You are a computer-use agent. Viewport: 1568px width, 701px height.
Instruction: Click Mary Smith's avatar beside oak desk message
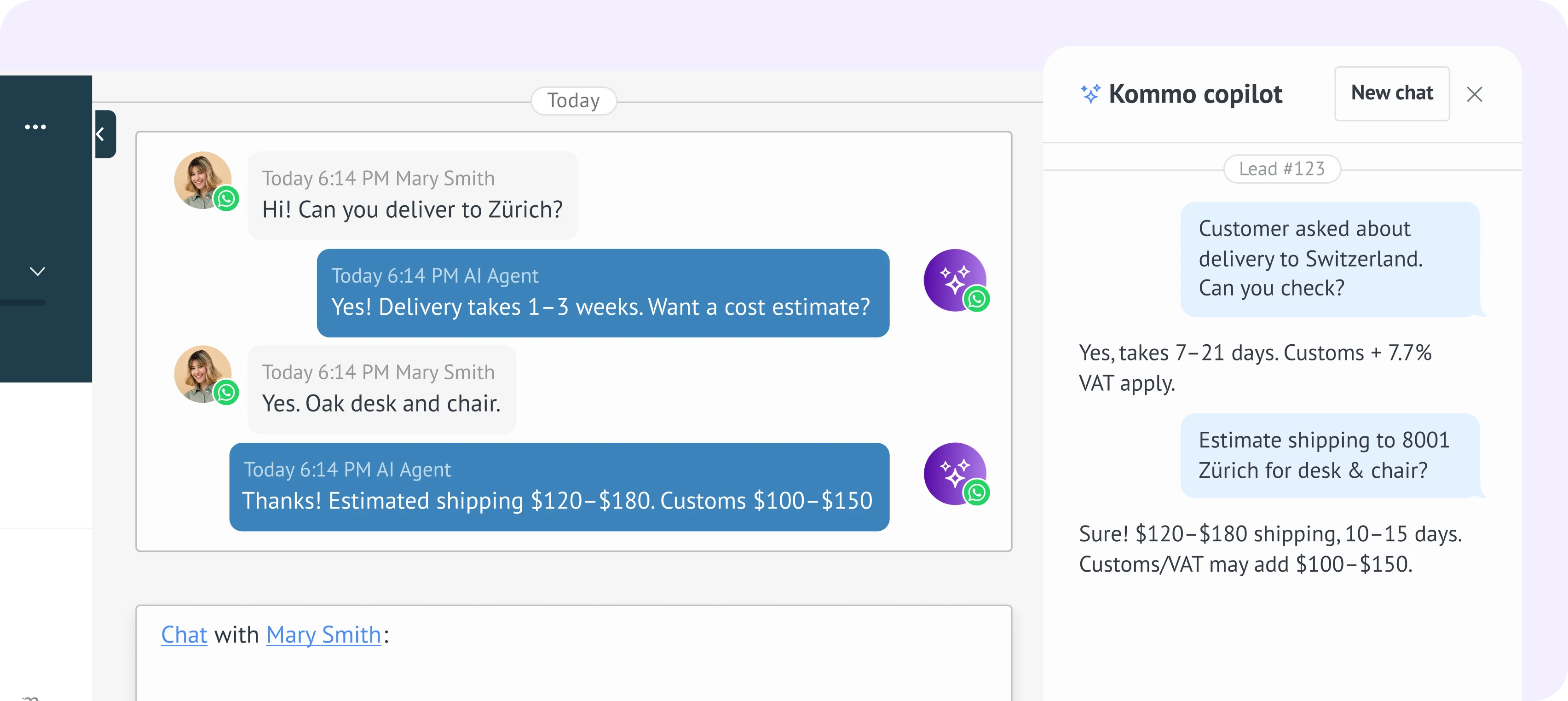point(203,374)
